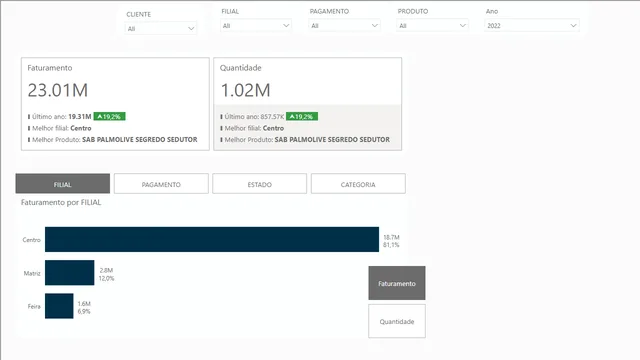Click the Feira axis label
640x360 pixels.
34,307
